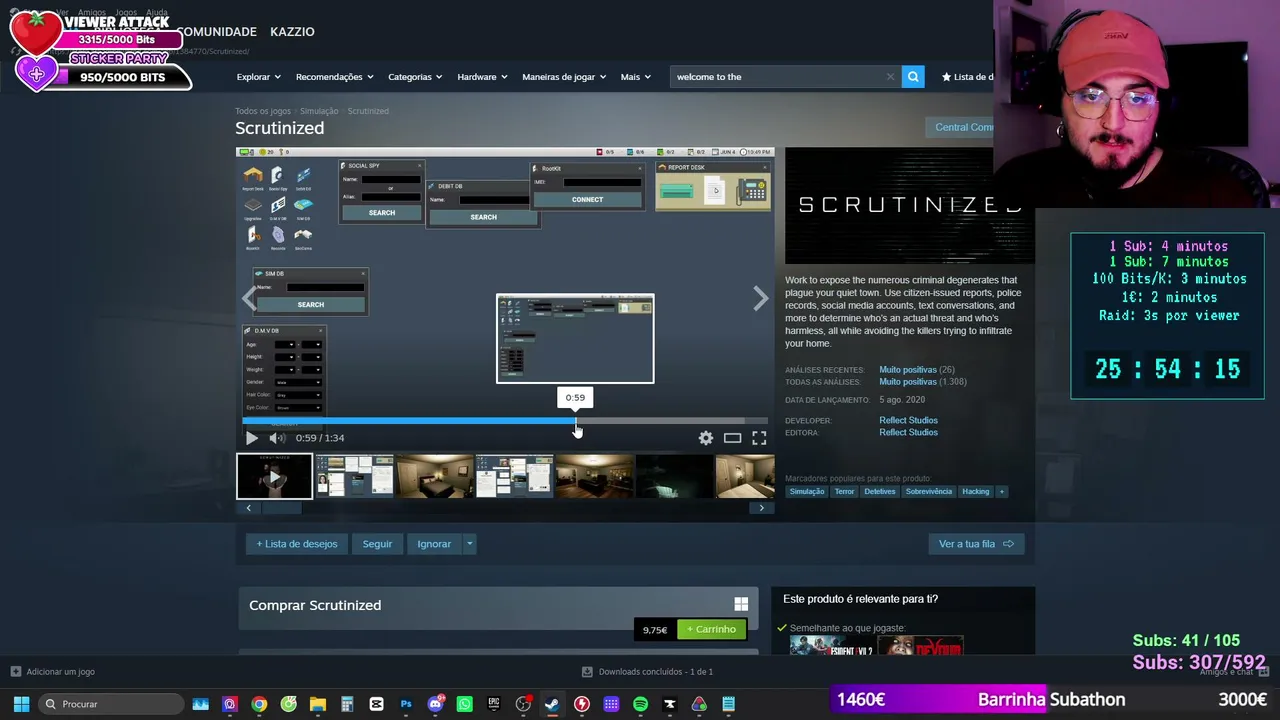Open Discord from the taskbar

point(435,704)
